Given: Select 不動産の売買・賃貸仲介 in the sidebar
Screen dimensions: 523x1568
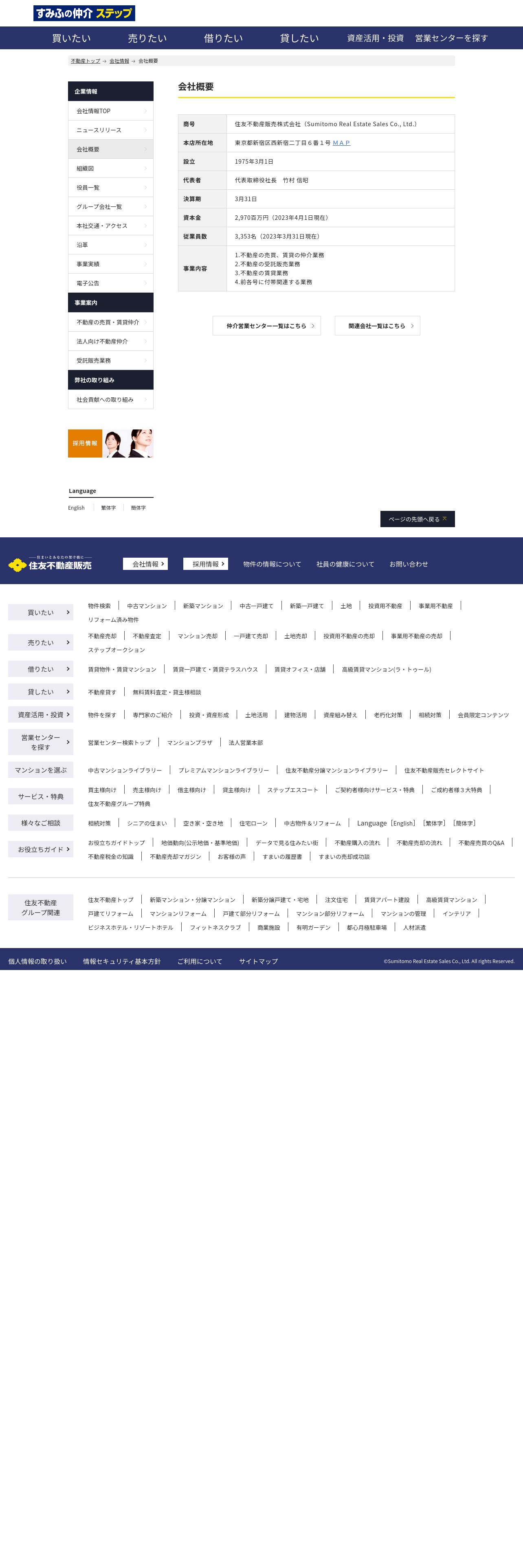Looking at the screenshot, I should (111, 322).
